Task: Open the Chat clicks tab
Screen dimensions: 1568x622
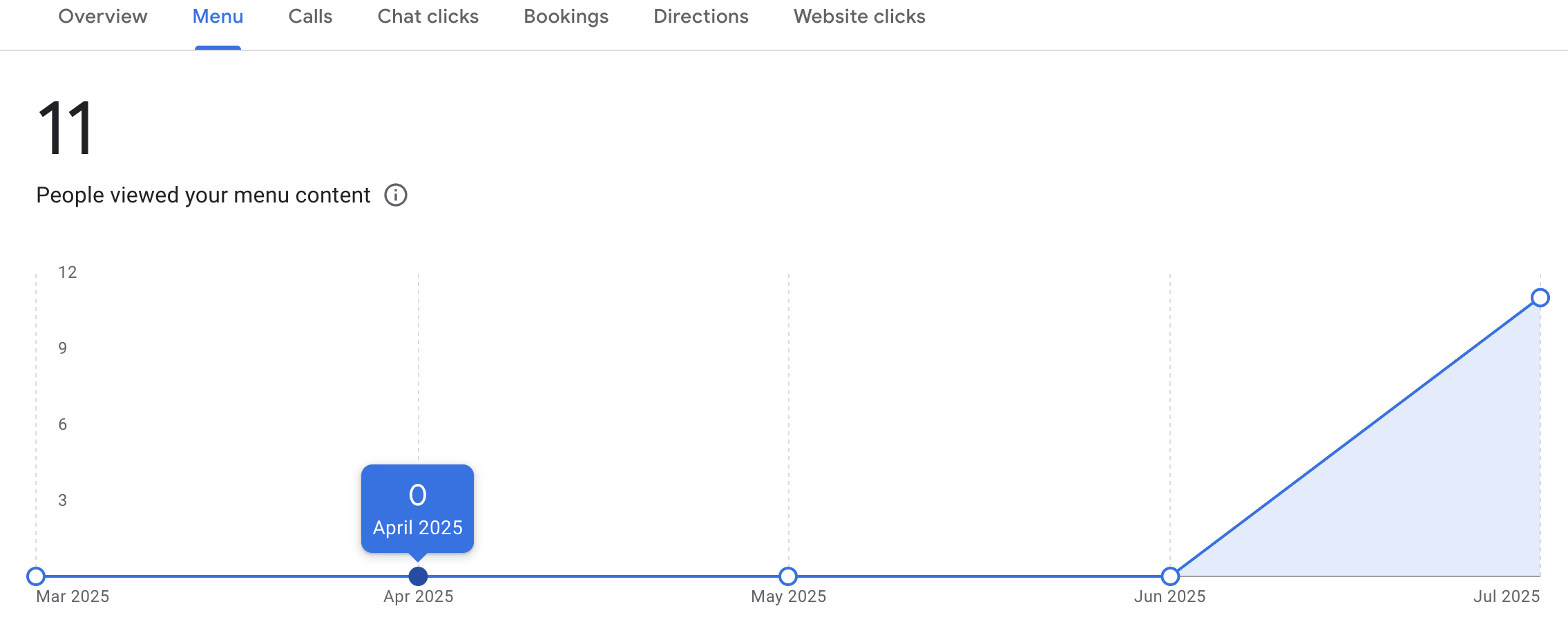Action: pyautogui.click(x=428, y=17)
